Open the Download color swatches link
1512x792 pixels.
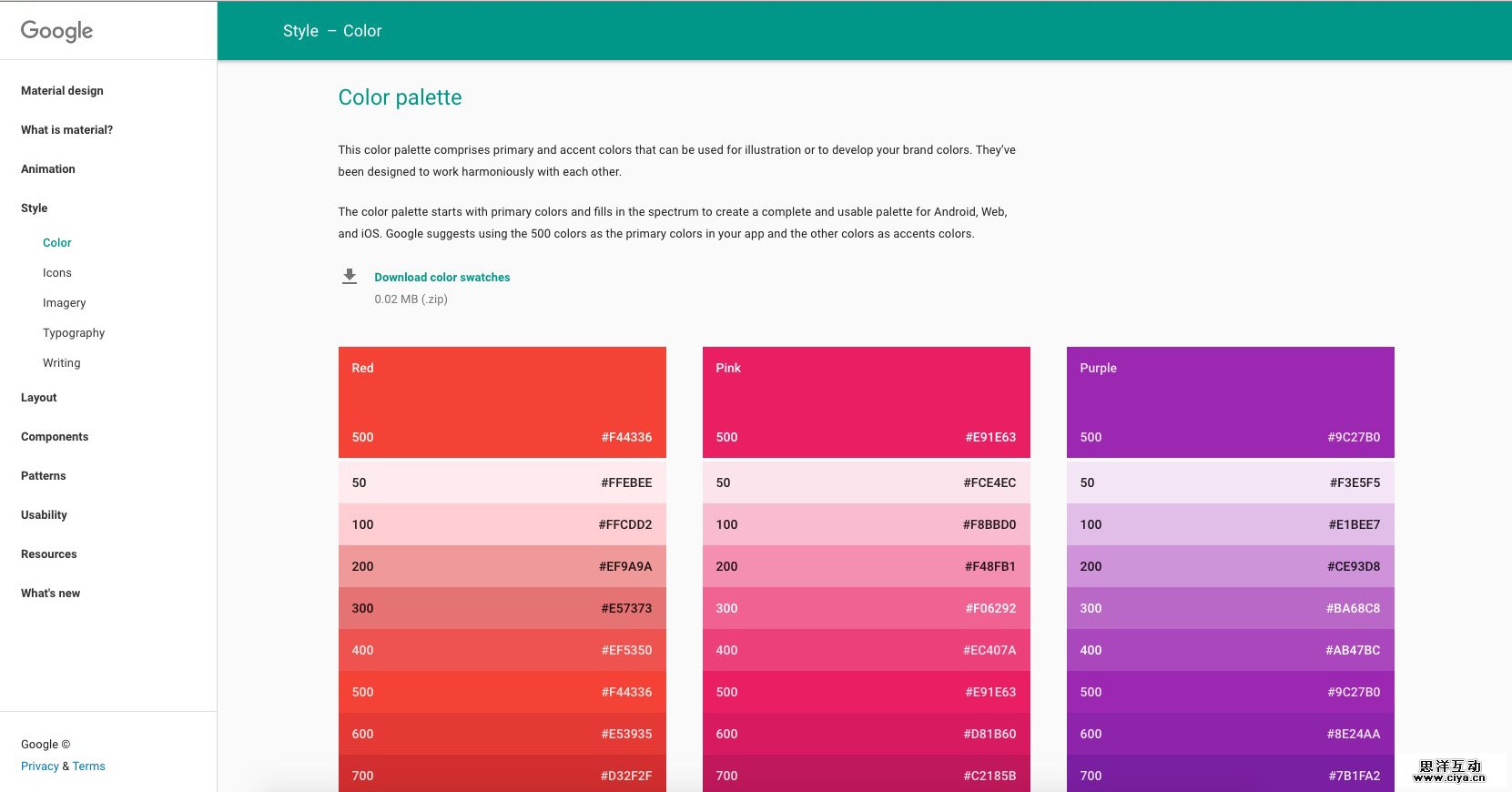441,278
